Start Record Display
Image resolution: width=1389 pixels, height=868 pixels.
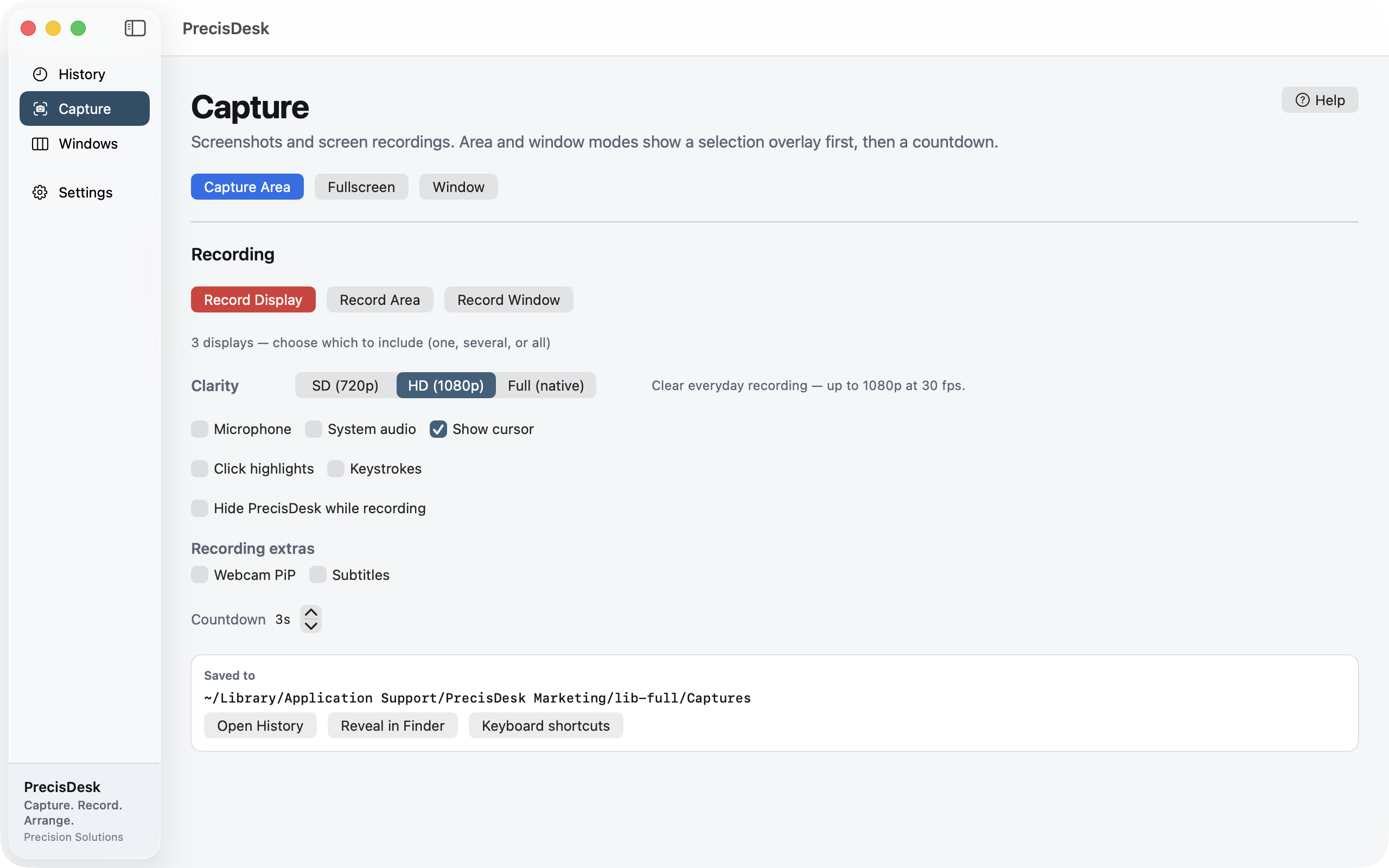tap(253, 299)
